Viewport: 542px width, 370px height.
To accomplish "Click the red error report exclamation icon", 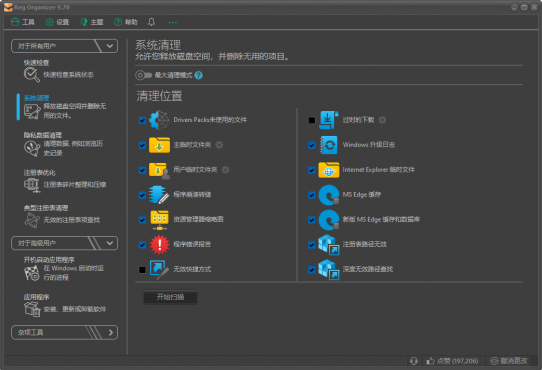I will point(159,244).
